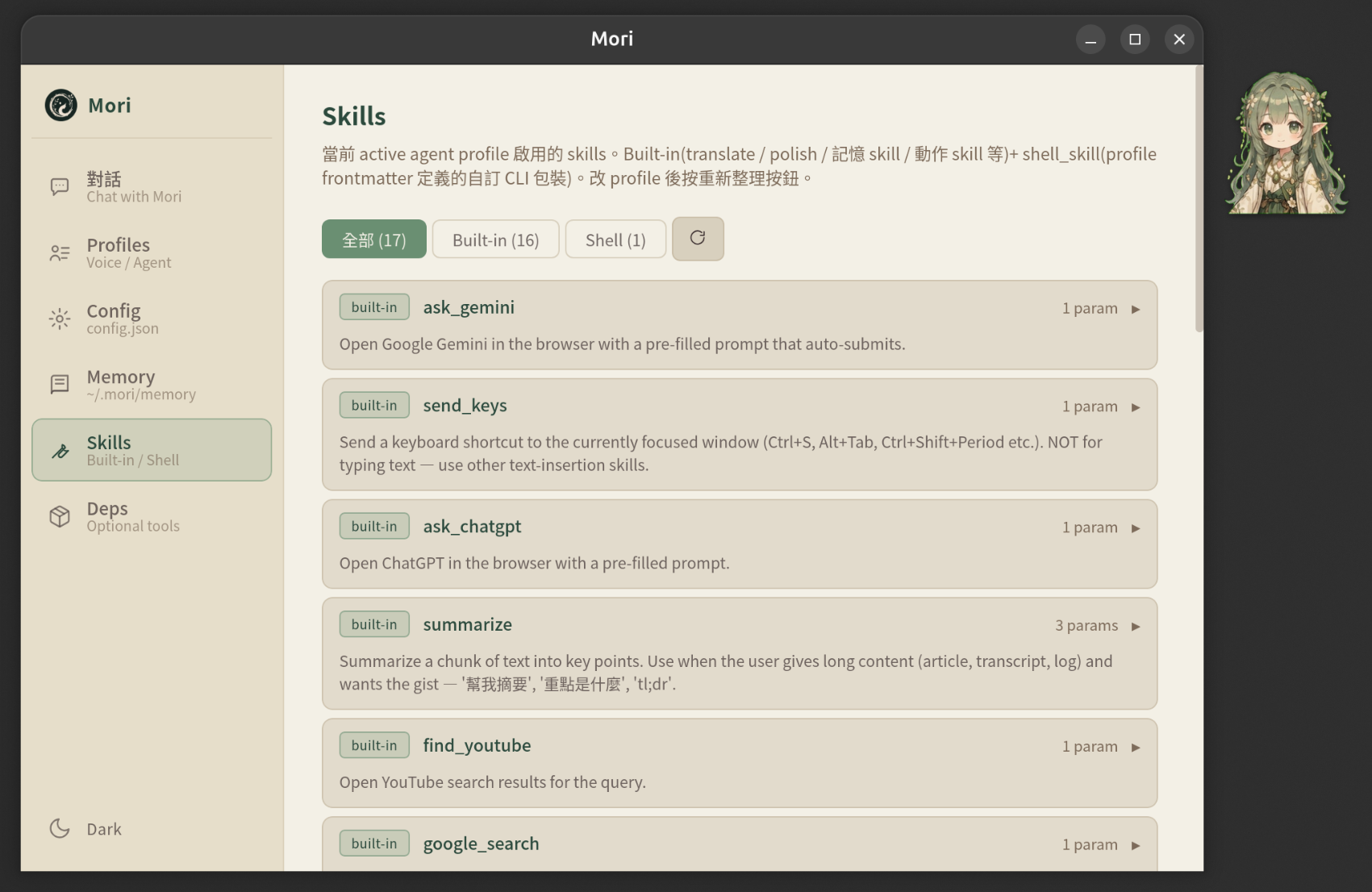The height and width of the screenshot is (892, 1372).
Task: Click the built-in badge on ask_chatgpt
Action: [x=374, y=527]
